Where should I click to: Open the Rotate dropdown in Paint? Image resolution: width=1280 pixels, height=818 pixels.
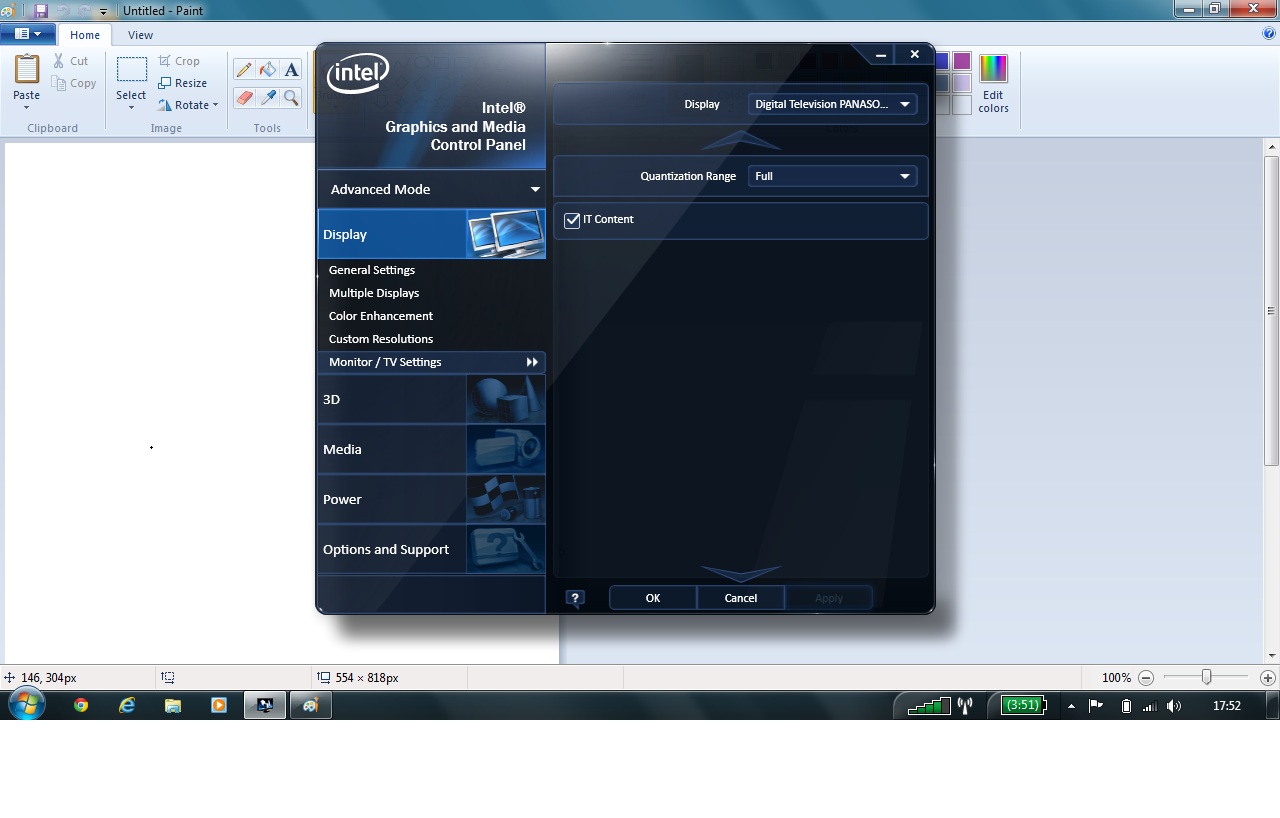[x=188, y=105]
